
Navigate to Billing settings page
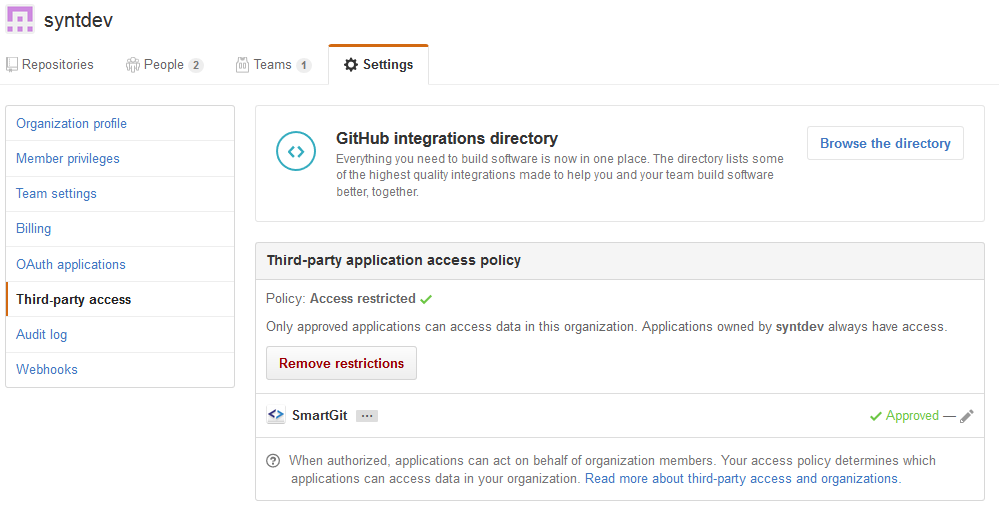33,229
